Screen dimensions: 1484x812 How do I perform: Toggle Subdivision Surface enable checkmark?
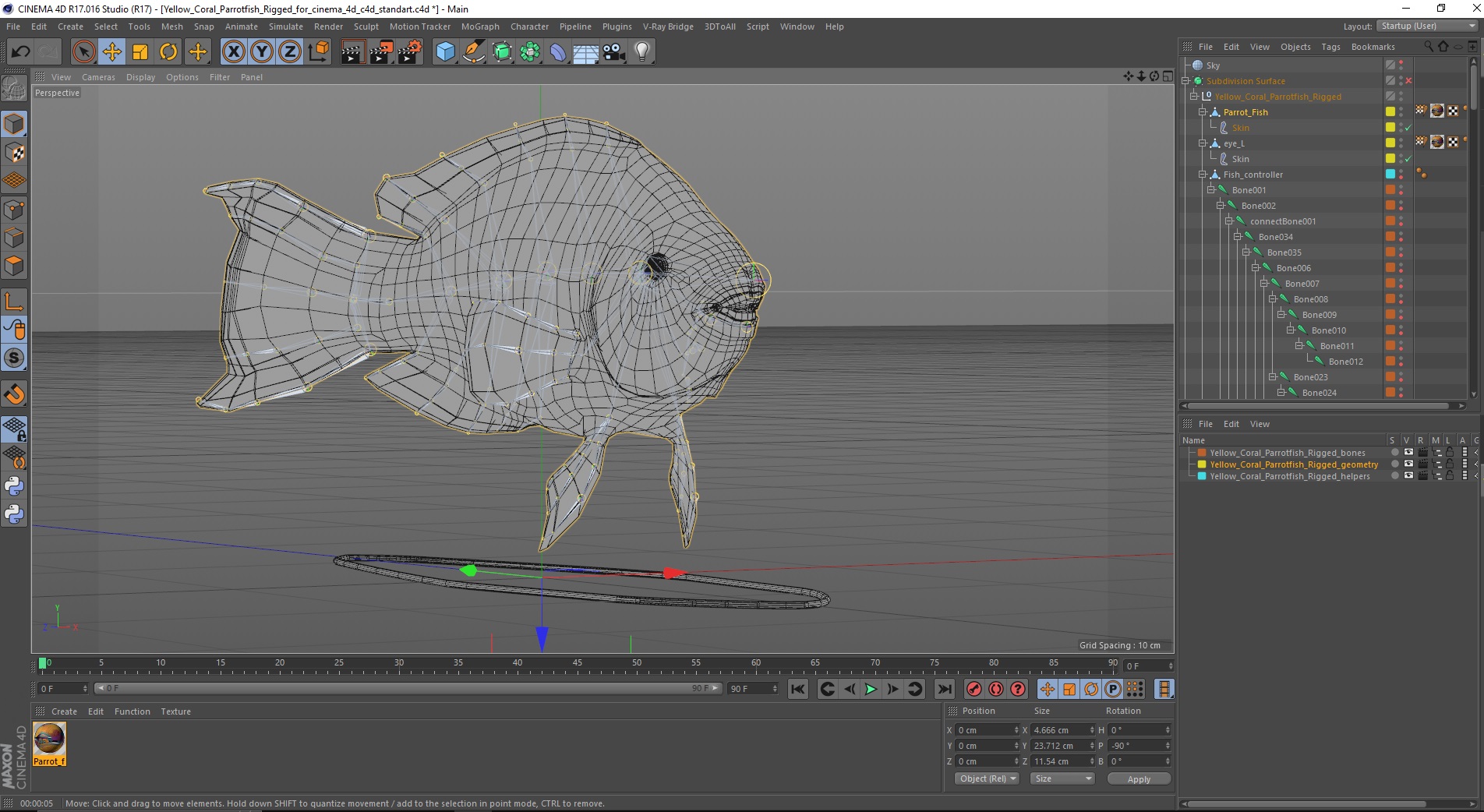pos(1408,81)
